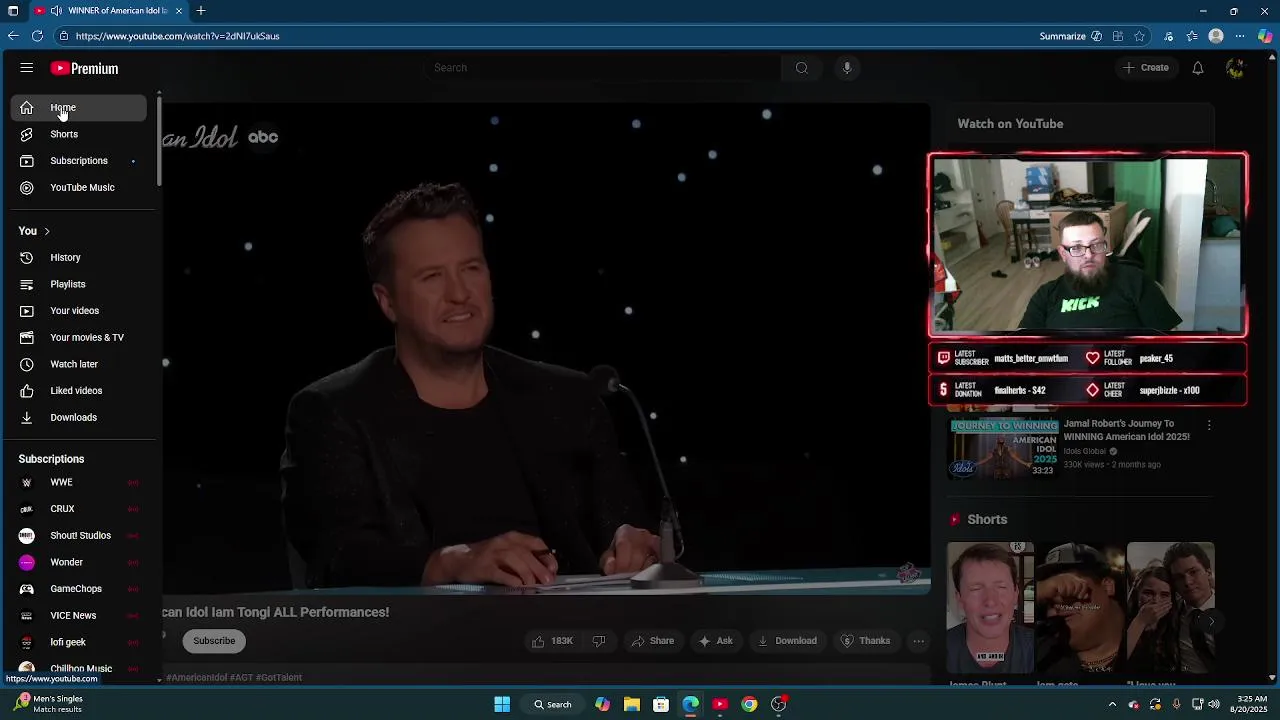Image resolution: width=1280 pixels, height=720 pixels.
Task: Open Edge settings and more menu
Action: tap(1240, 36)
